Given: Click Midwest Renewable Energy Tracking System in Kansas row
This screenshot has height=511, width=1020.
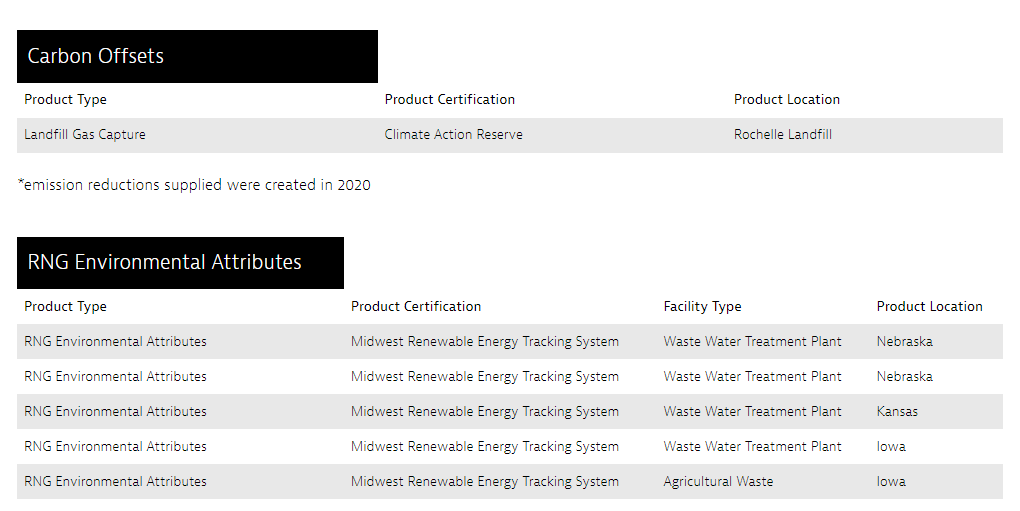Looking at the screenshot, I should pyautogui.click(x=485, y=412).
